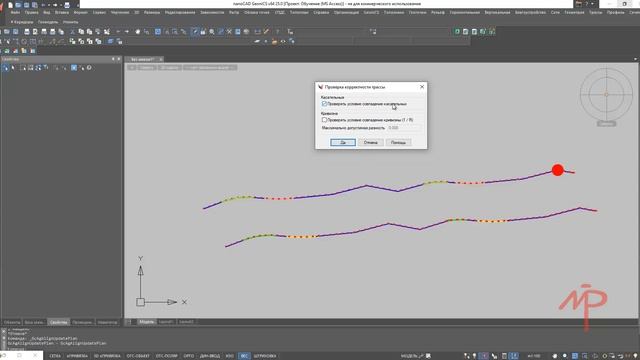Click the Open file icon in title bar

point(18,5)
